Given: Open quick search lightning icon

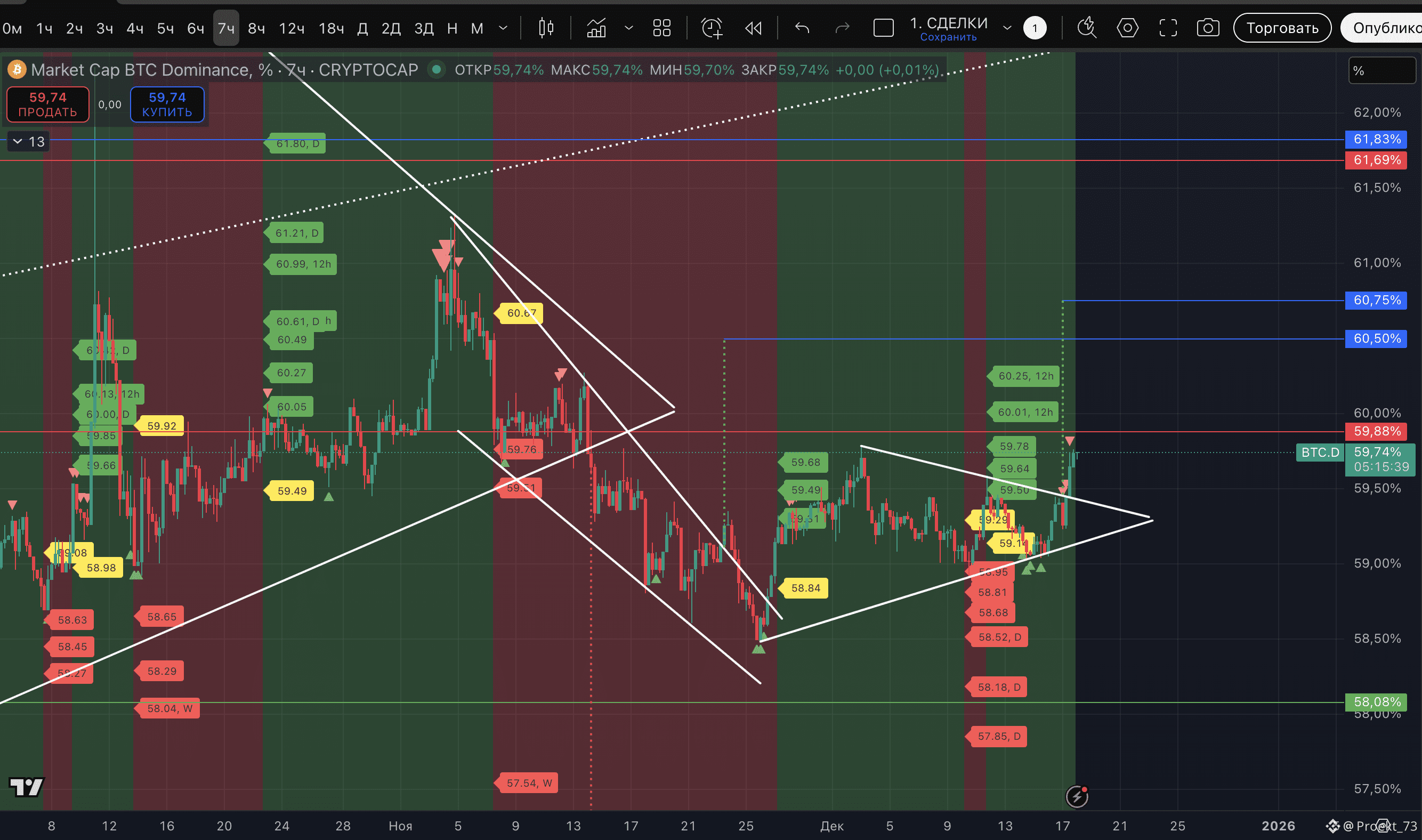Looking at the screenshot, I should point(1086,28).
